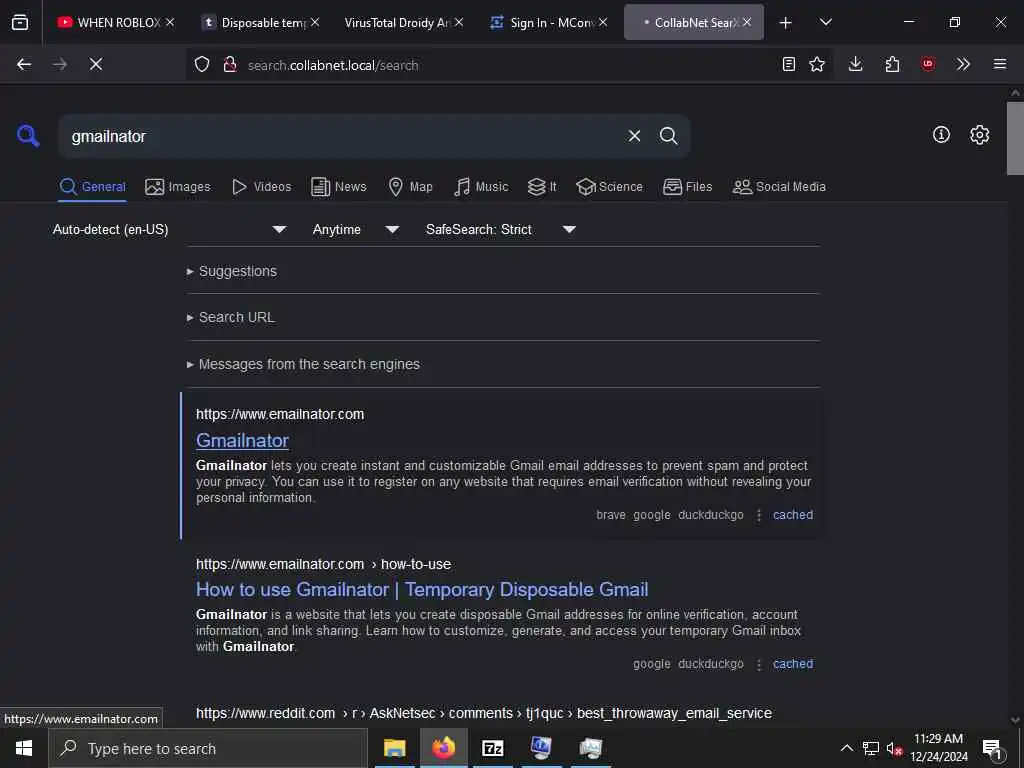This screenshot has width=1024, height=768.
Task: Switch to News category
Action: coord(339,187)
